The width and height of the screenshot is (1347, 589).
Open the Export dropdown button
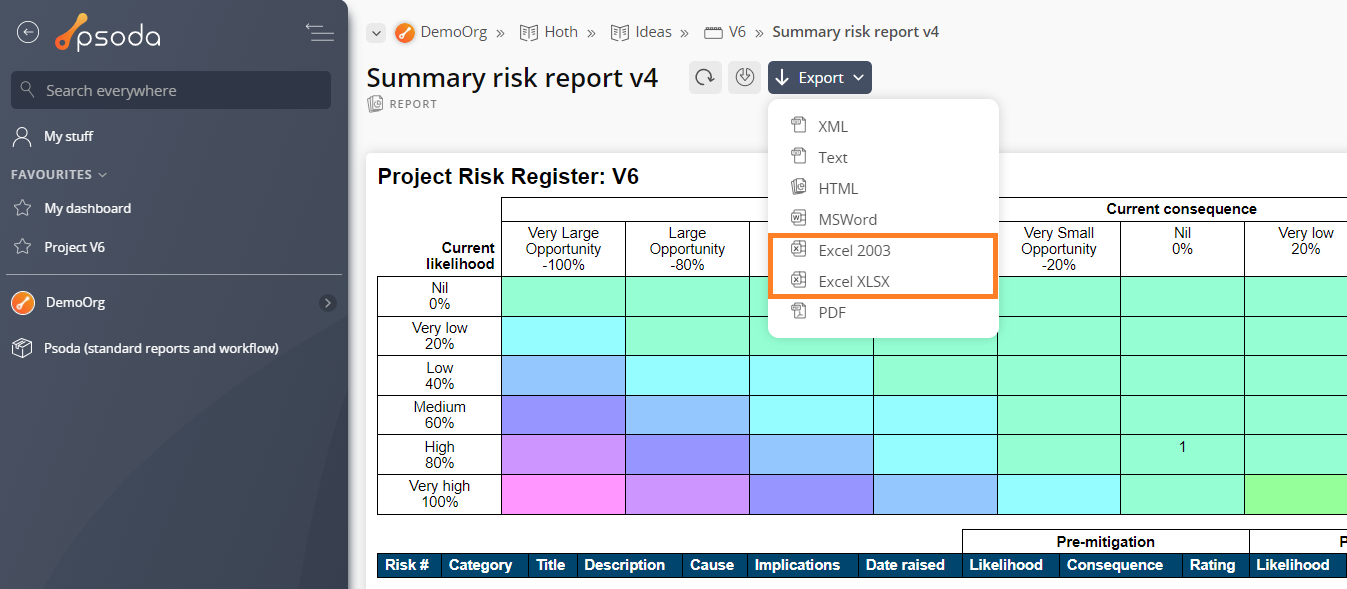coord(819,78)
